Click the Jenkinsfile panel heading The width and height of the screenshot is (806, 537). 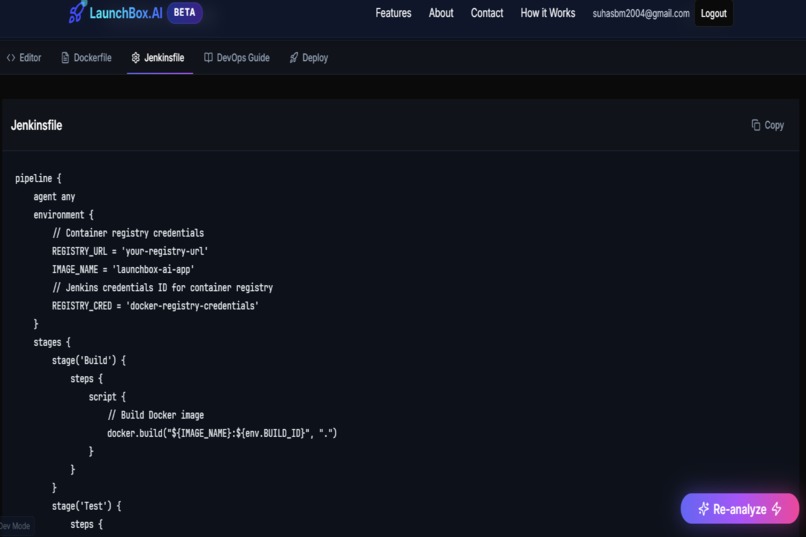pyautogui.click(x=36, y=125)
